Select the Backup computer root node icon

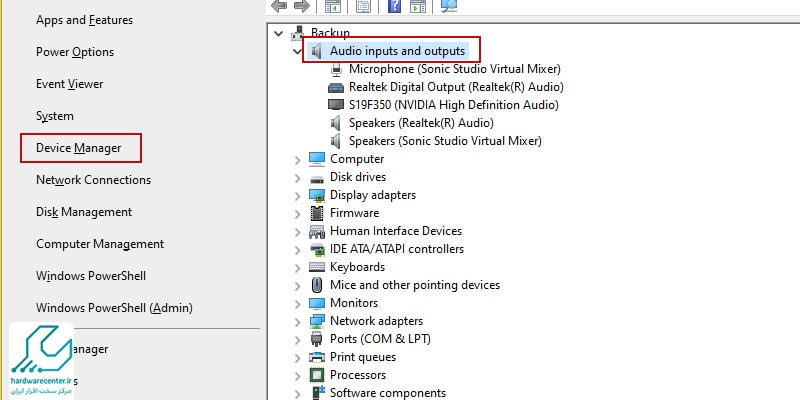(297, 33)
